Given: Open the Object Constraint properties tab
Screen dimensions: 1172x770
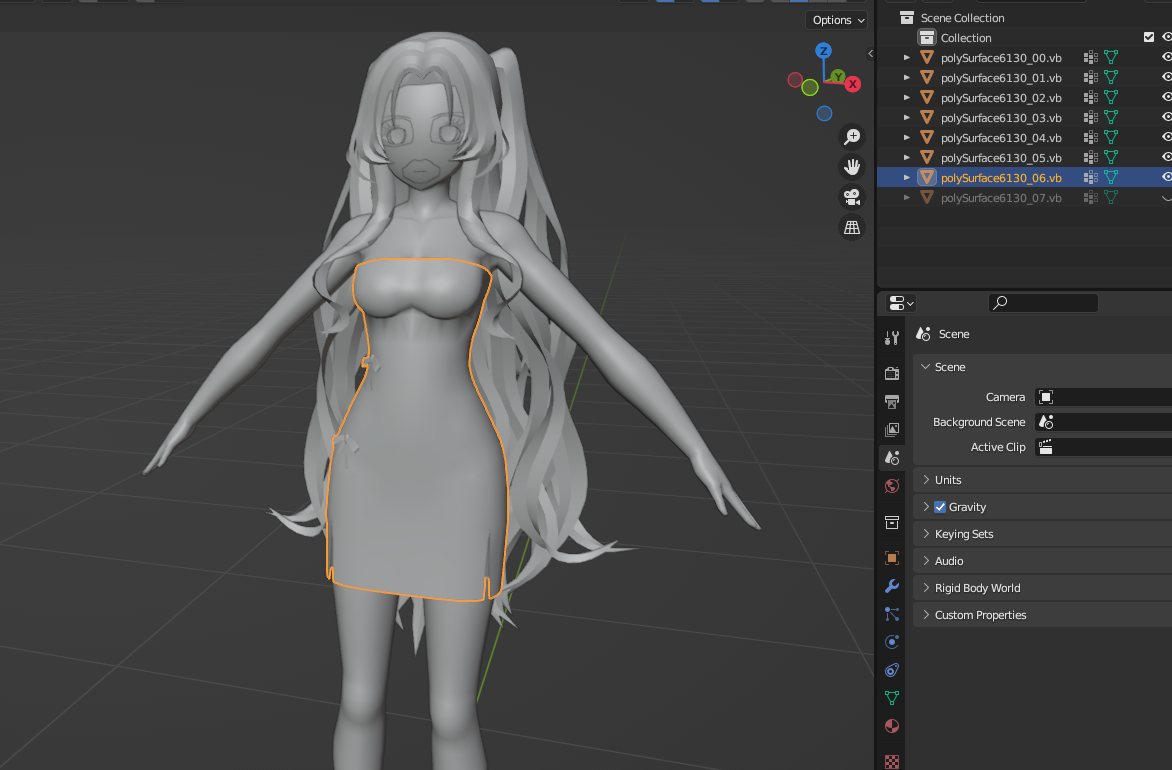Looking at the screenshot, I should coord(892,670).
